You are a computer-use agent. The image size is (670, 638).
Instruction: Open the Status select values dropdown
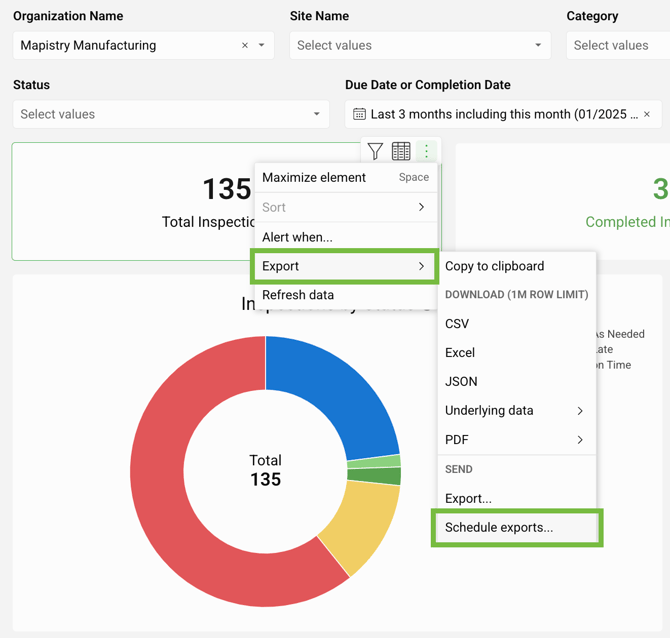[x=171, y=114]
